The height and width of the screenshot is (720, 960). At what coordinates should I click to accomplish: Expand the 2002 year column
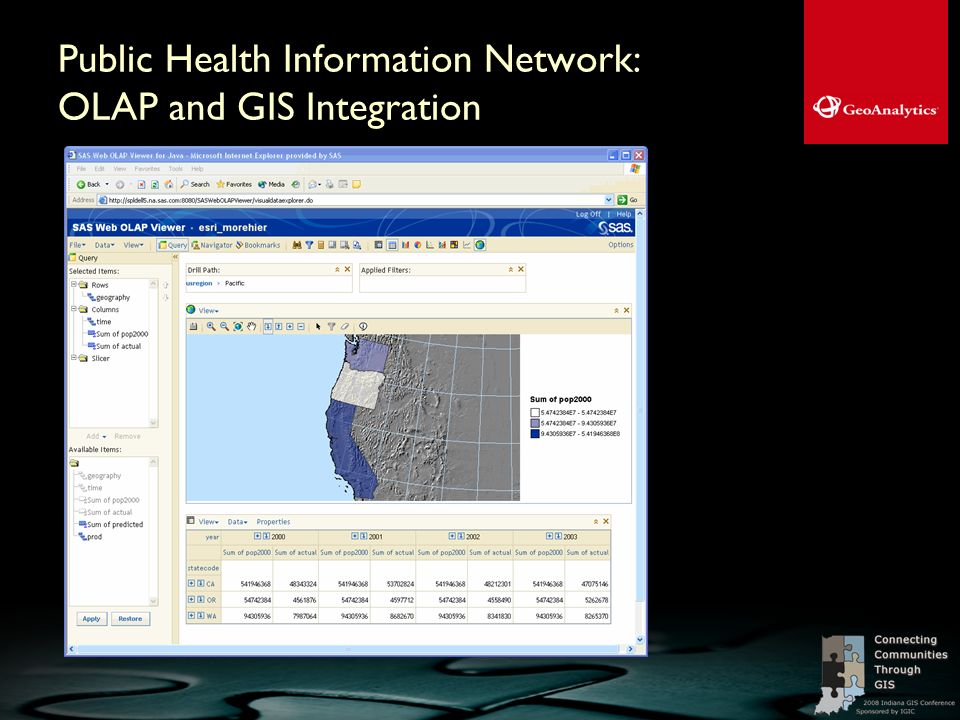click(452, 536)
